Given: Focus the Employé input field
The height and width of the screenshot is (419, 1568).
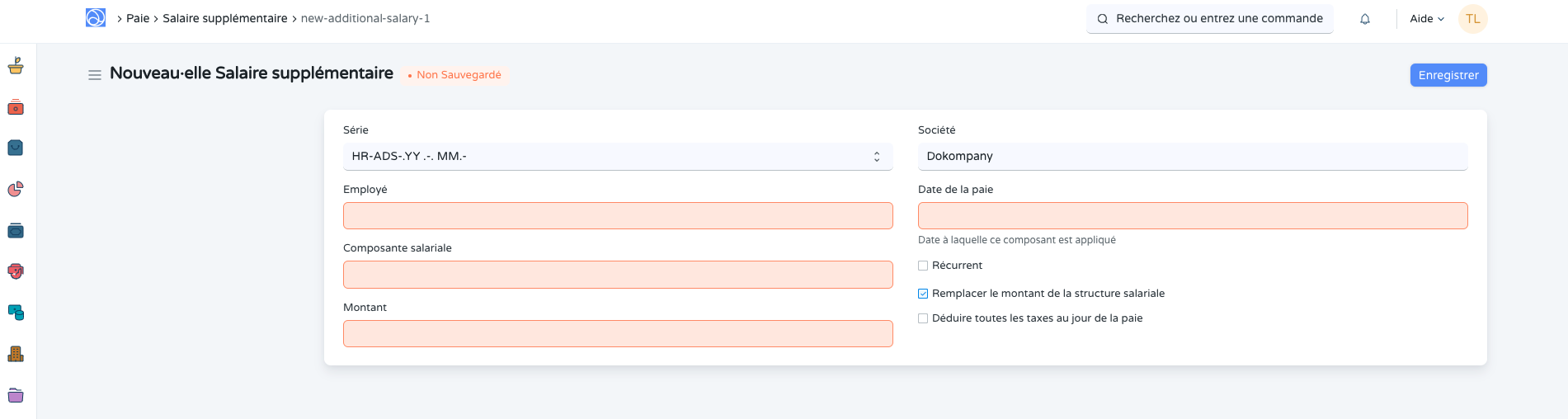Looking at the screenshot, I should point(617,216).
